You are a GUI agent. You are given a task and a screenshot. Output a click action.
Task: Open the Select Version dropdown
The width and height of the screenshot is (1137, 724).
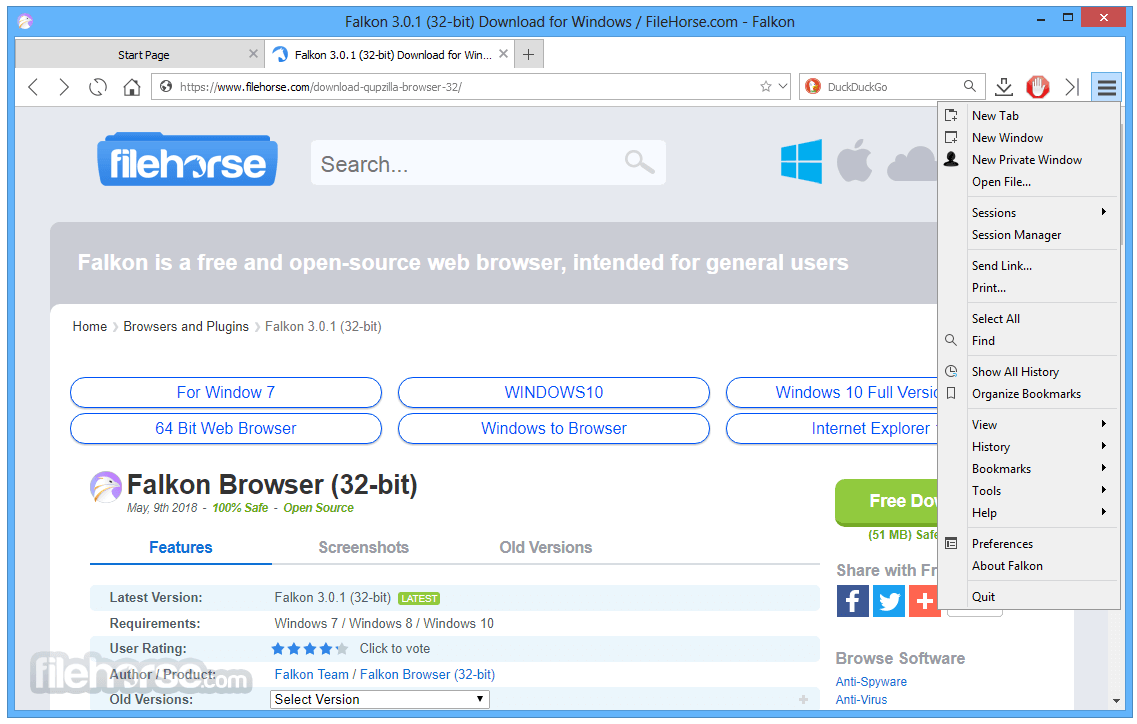click(380, 699)
